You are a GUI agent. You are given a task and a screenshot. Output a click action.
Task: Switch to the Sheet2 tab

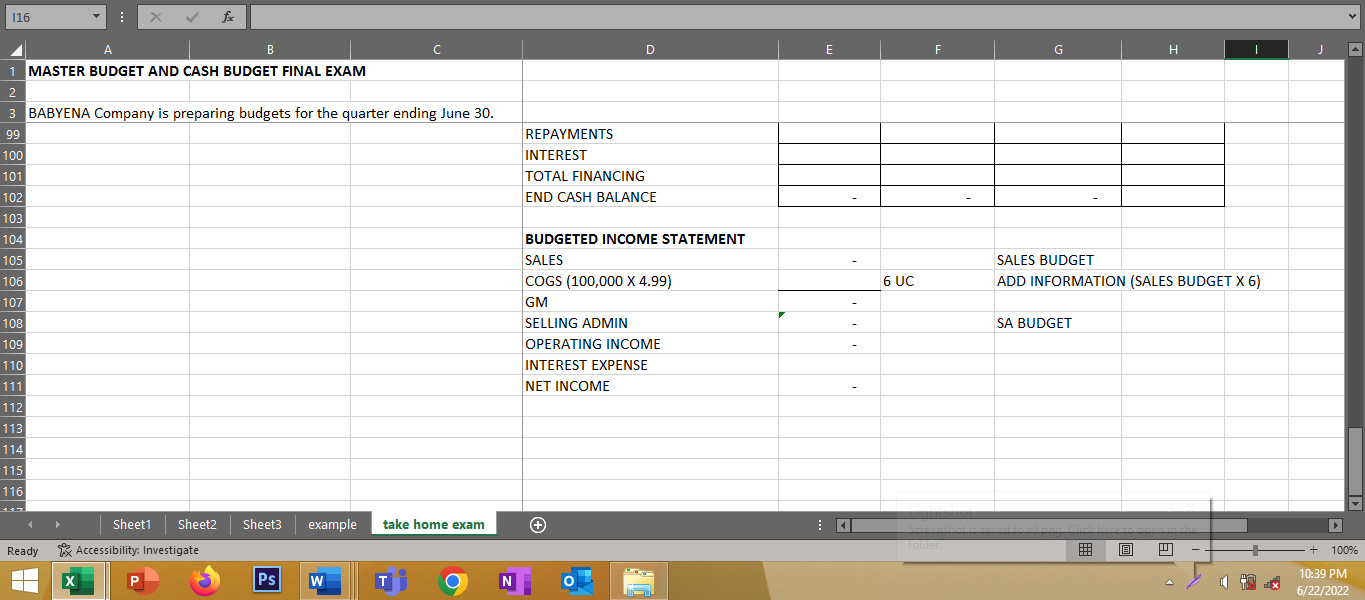point(197,524)
